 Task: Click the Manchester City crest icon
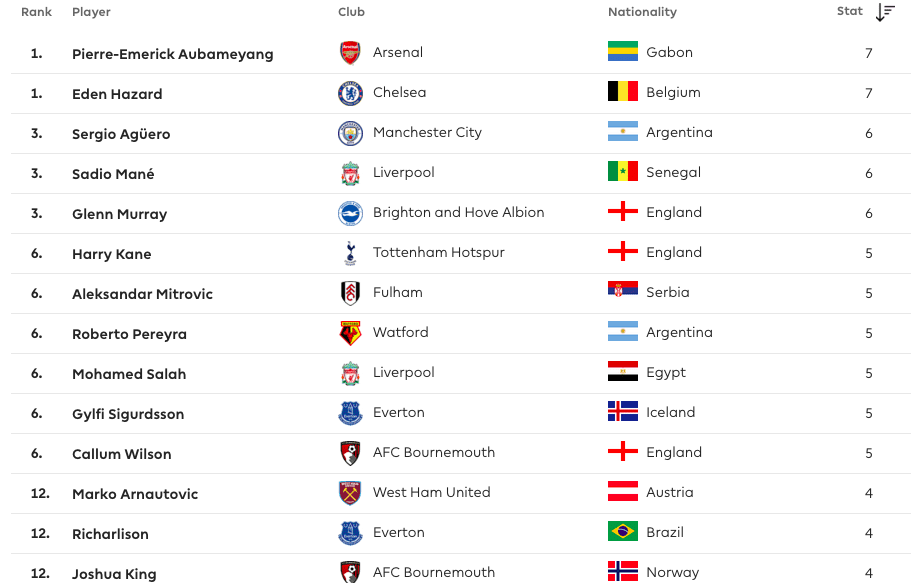[350, 133]
